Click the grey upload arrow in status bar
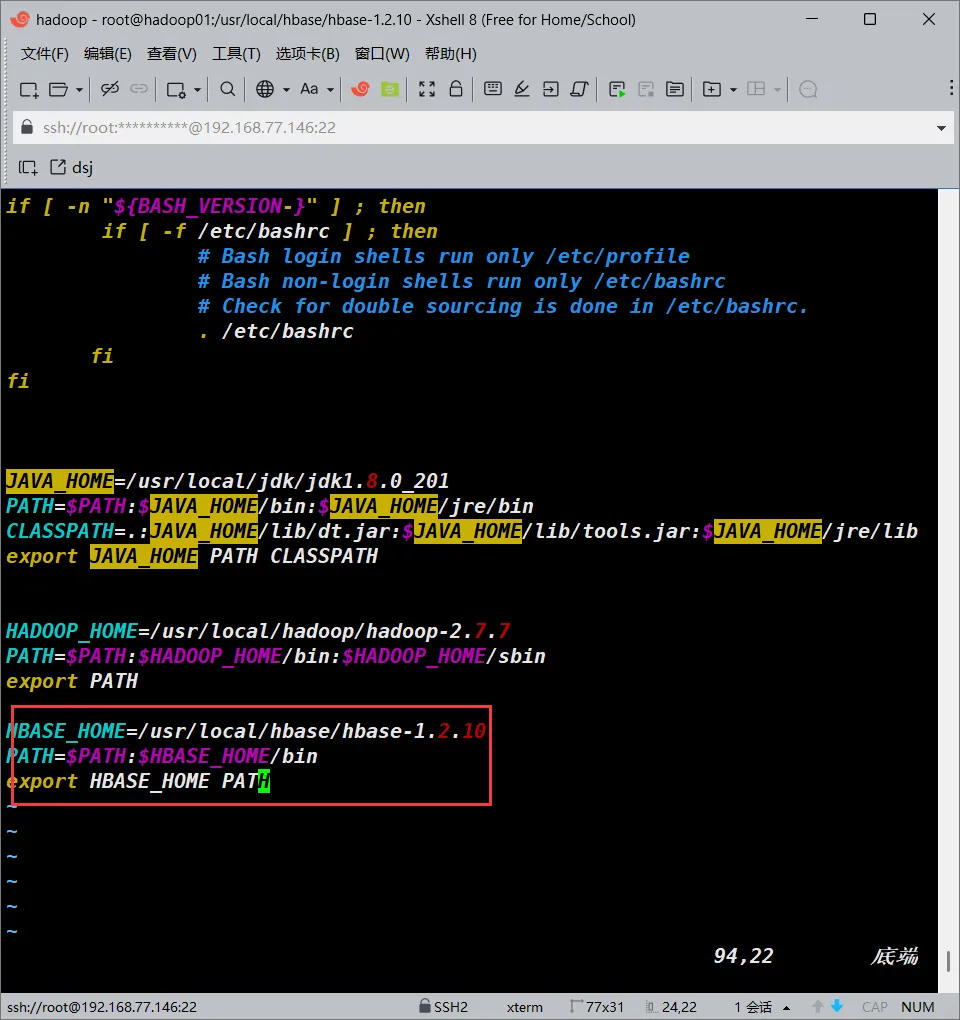 click(818, 1006)
